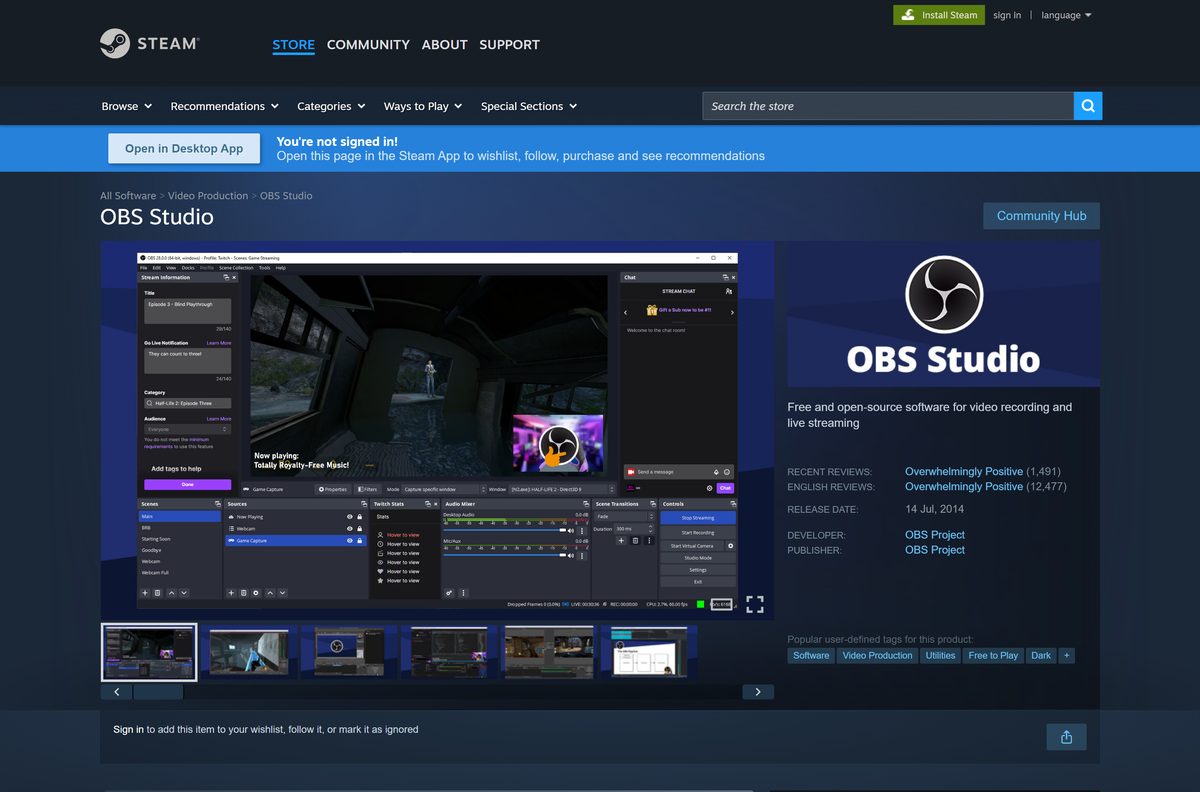The image size is (1200, 792).
Task: Expand the Ways to Play dropdown
Action: pos(423,106)
